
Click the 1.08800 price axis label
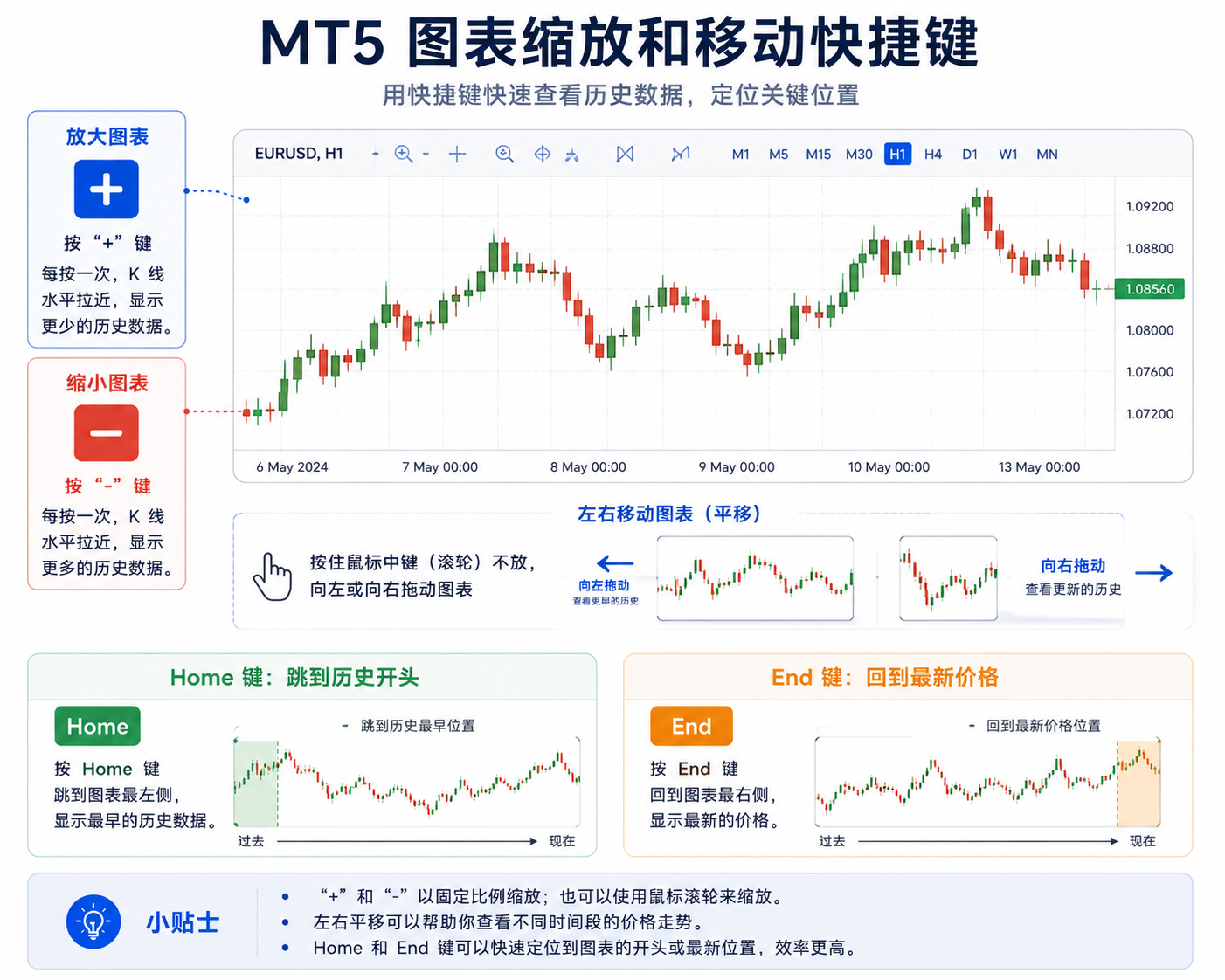click(x=1150, y=249)
